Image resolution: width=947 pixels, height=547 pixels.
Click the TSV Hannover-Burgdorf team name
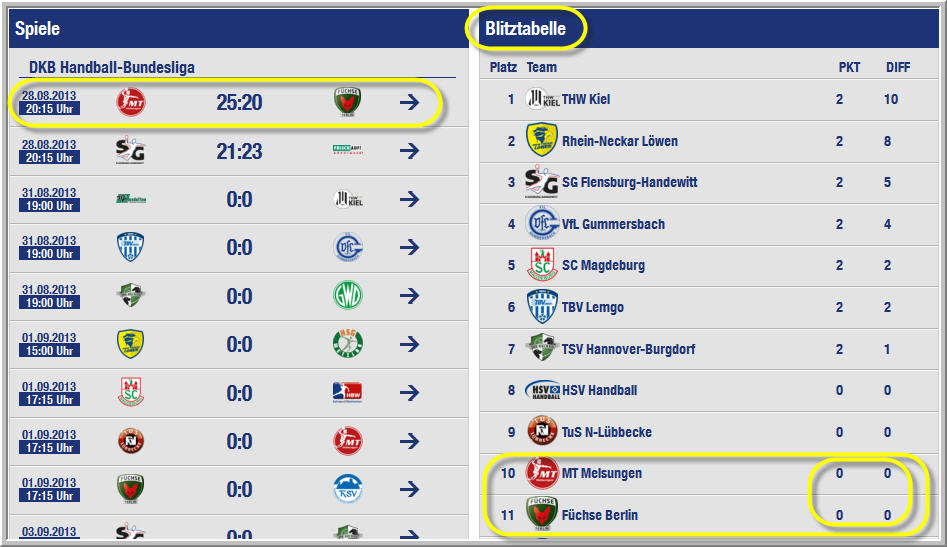click(x=628, y=349)
